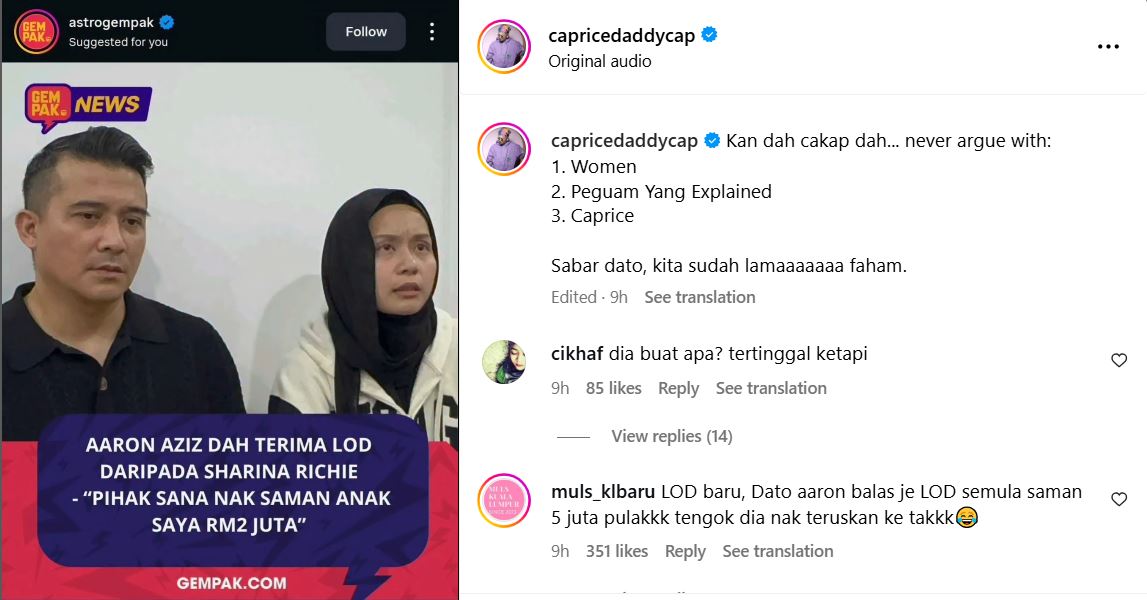This screenshot has width=1147, height=600.
Task: See translation of muls_klbaru's comment
Action: coord(778,551)
